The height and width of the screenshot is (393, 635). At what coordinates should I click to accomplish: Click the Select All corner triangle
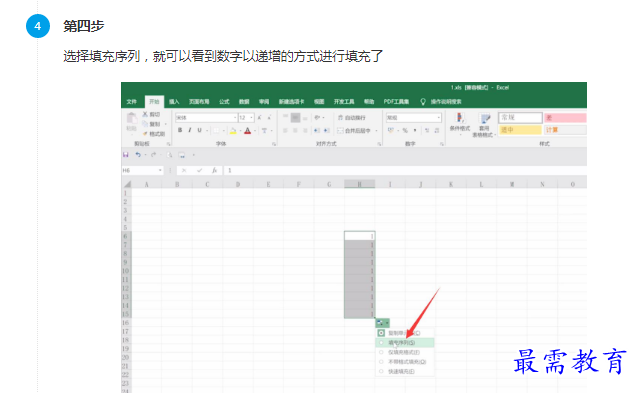pyautogui.click(x=127, y=184)
